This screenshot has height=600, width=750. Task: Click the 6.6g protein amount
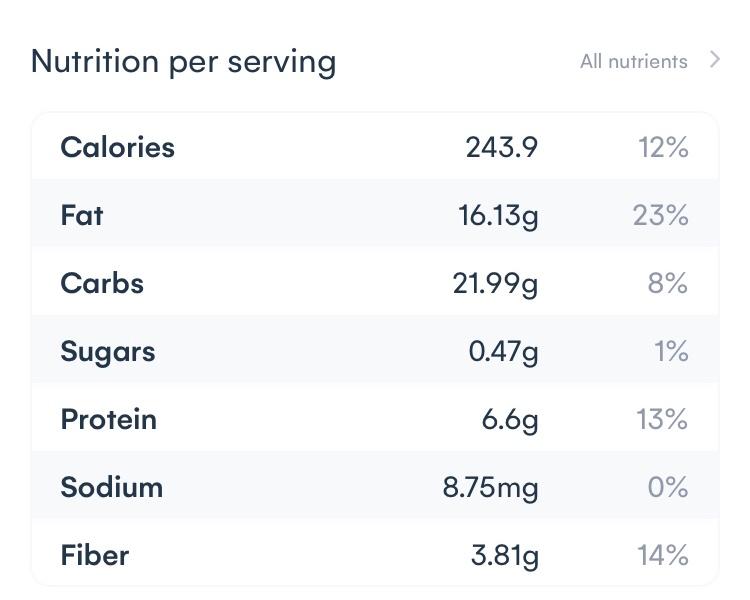(x=510, y=419)
